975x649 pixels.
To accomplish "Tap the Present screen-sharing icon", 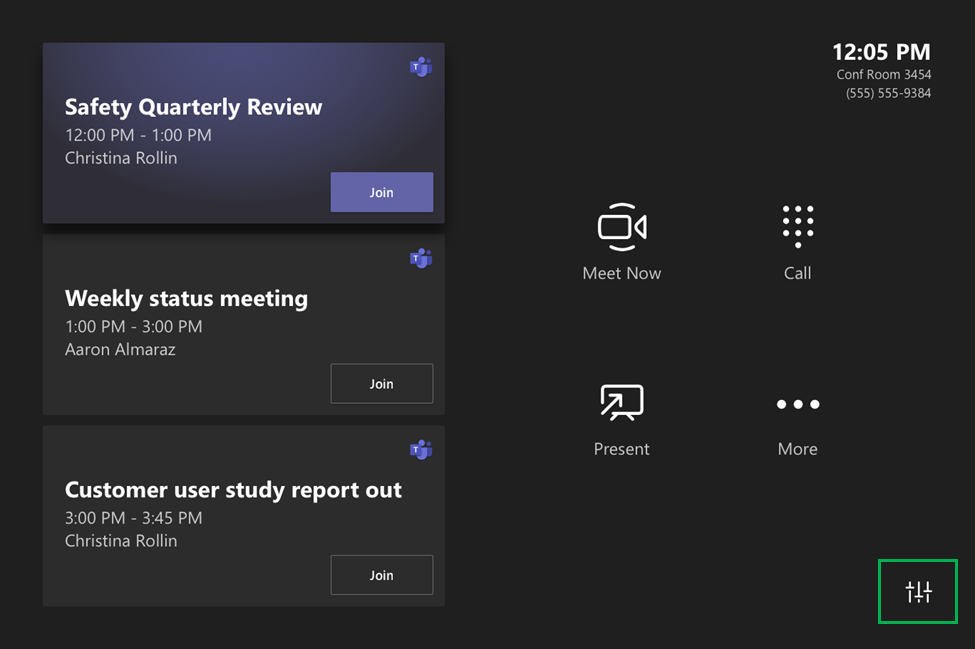I will click(622, 403).
